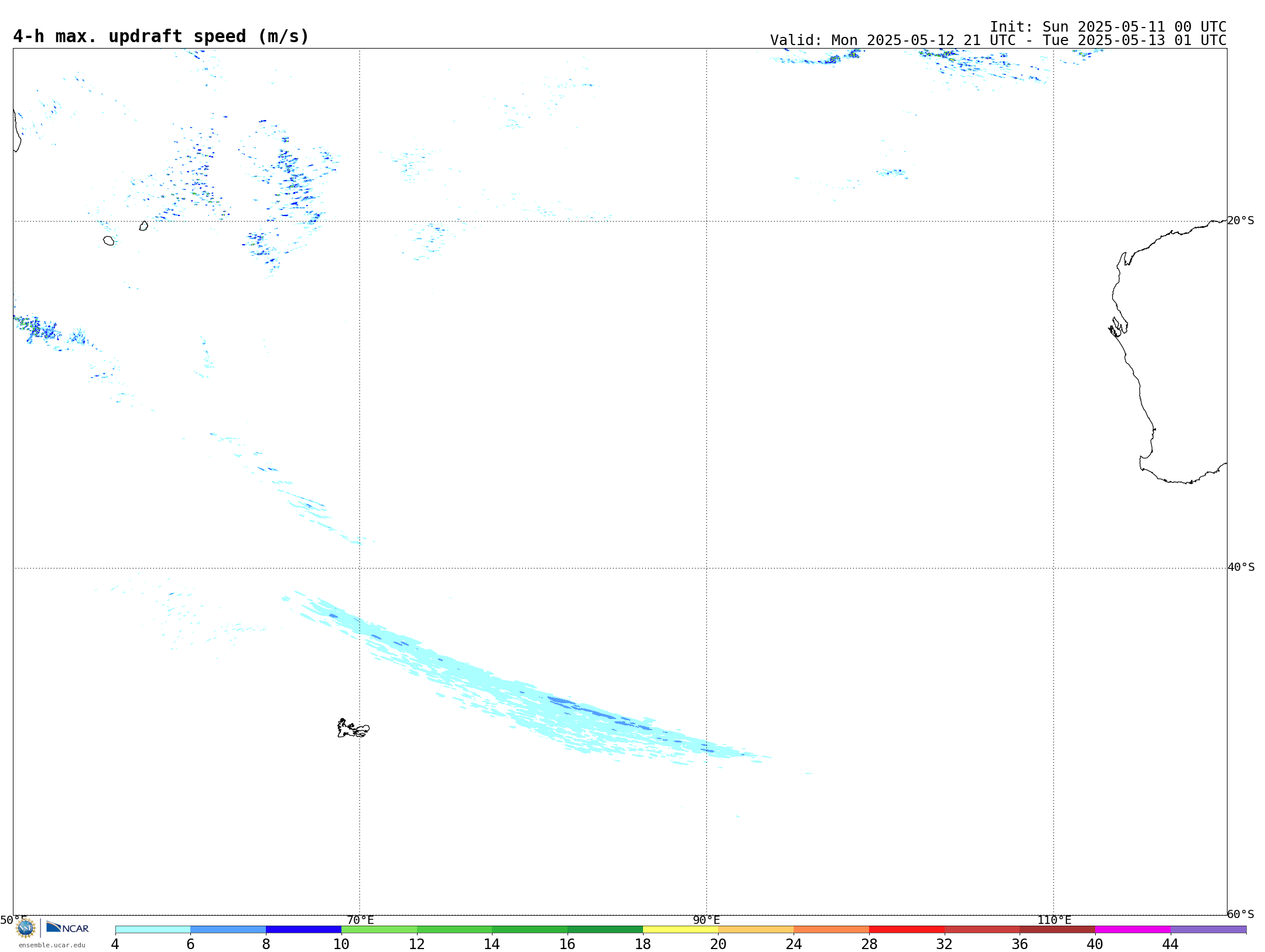Screen dimensions: 1265x952
Task: Pick the green 12–14 m/s swatch
Action: point(454,929)
